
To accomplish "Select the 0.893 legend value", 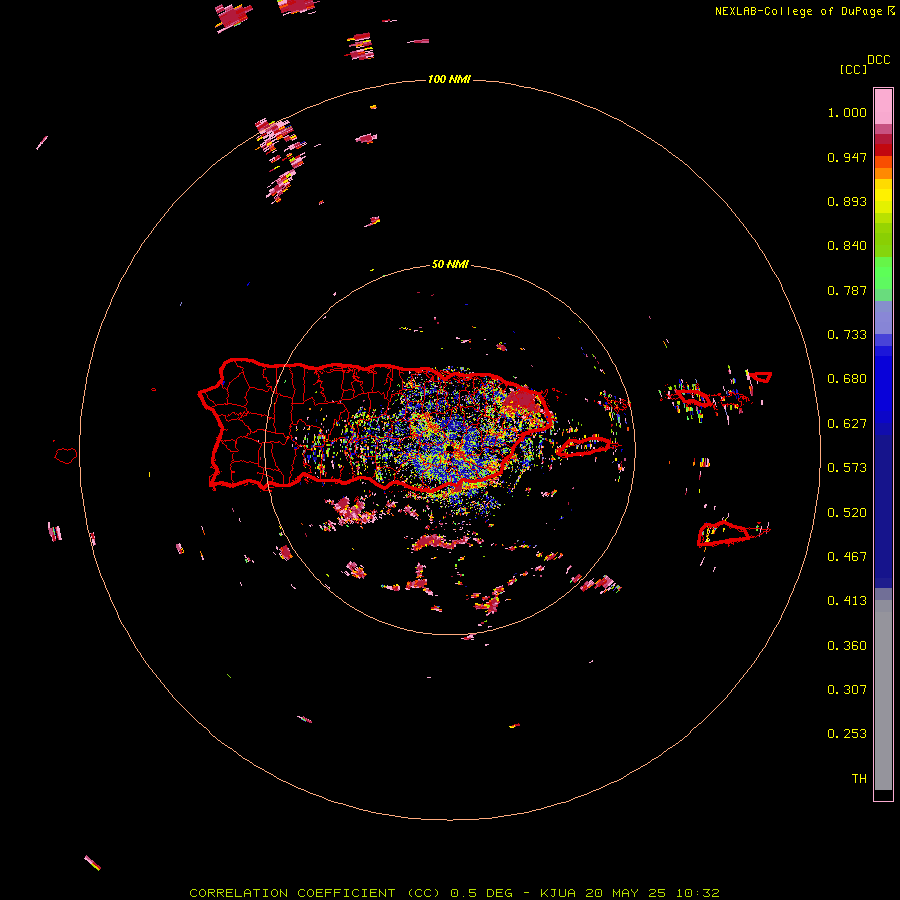I will pyautogui.click(x=847, y=201).
